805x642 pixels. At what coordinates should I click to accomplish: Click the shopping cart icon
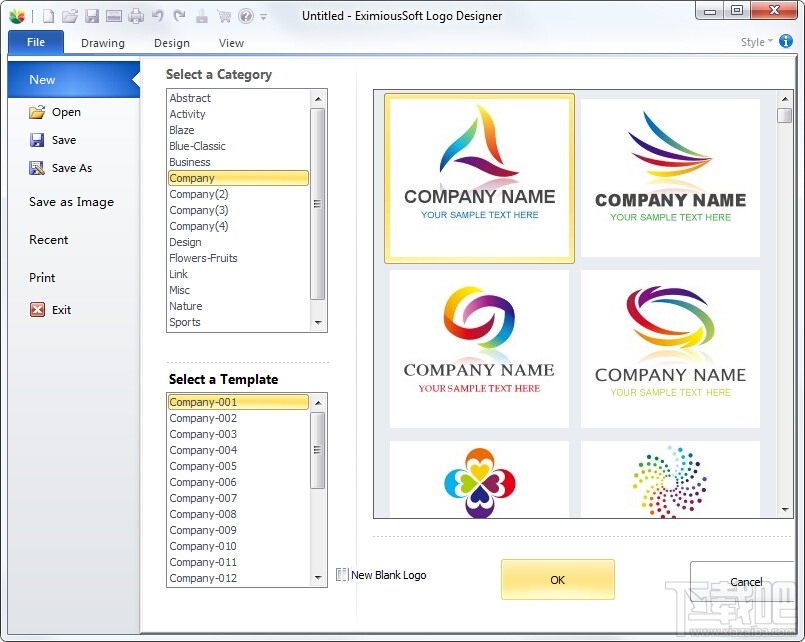point(224,16)
